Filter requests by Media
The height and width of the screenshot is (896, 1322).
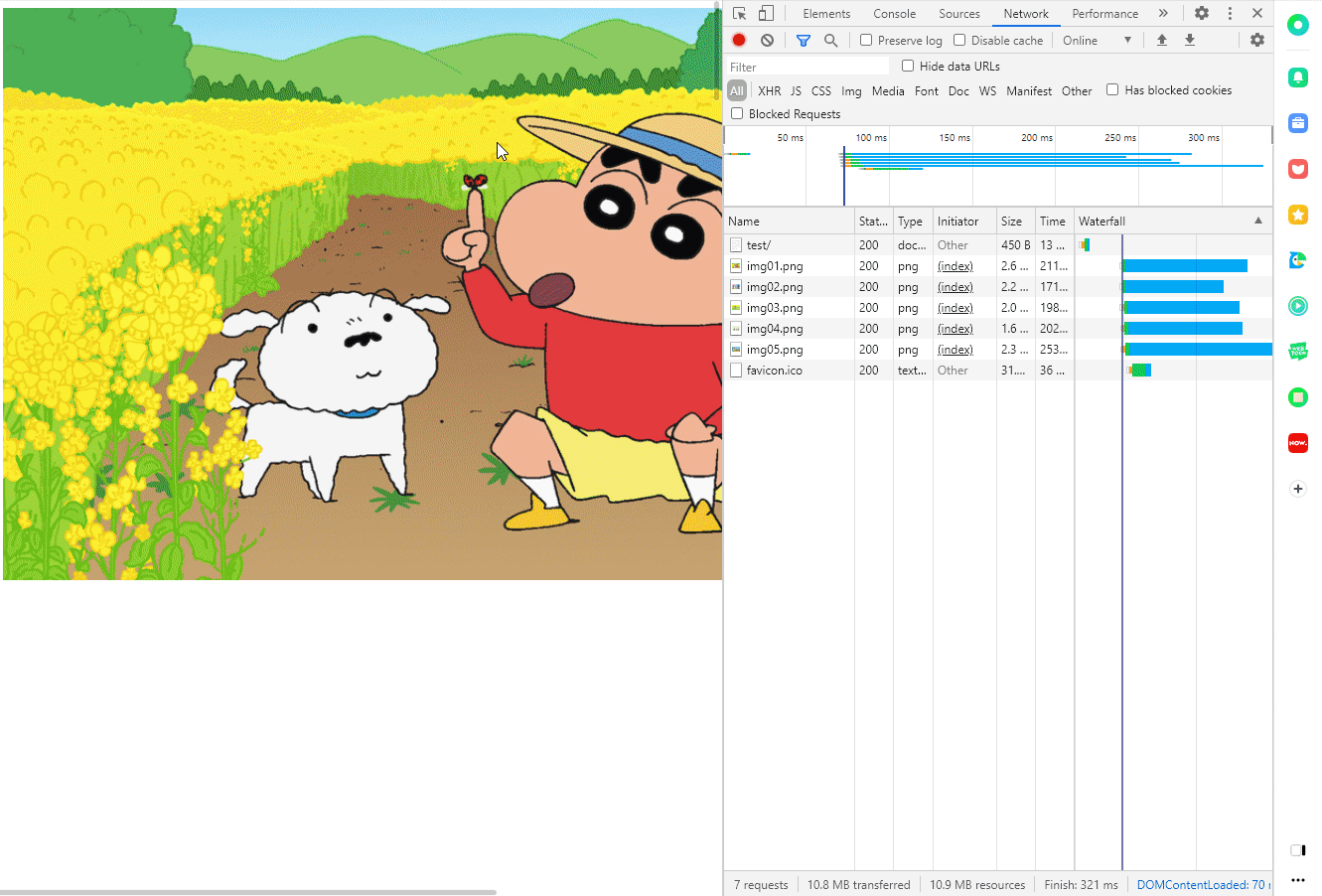[888, 90]
